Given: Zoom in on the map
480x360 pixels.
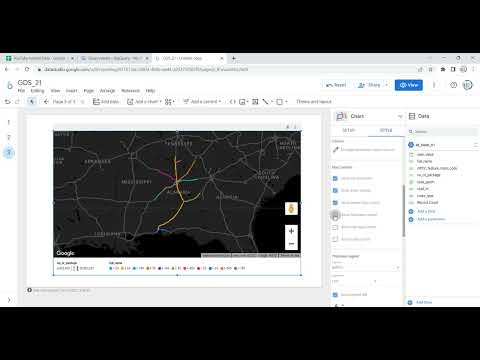Looking at the screenshot, I should pyautogui.click(x=291, y=231).
